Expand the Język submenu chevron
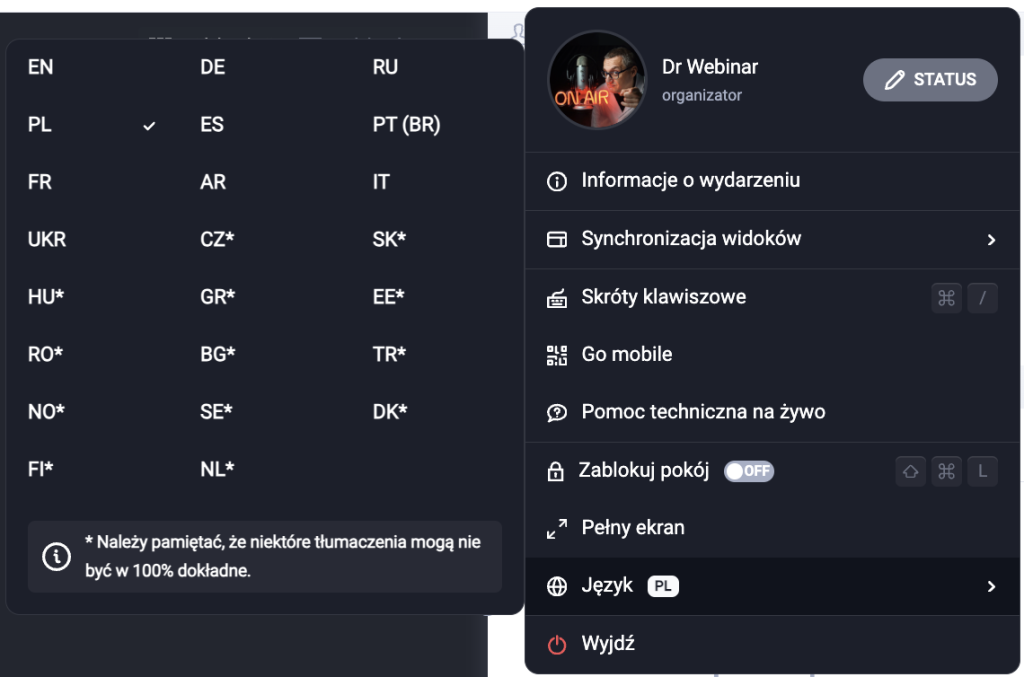The width and height of the screenshot is (1024, 677). point(991,586)
